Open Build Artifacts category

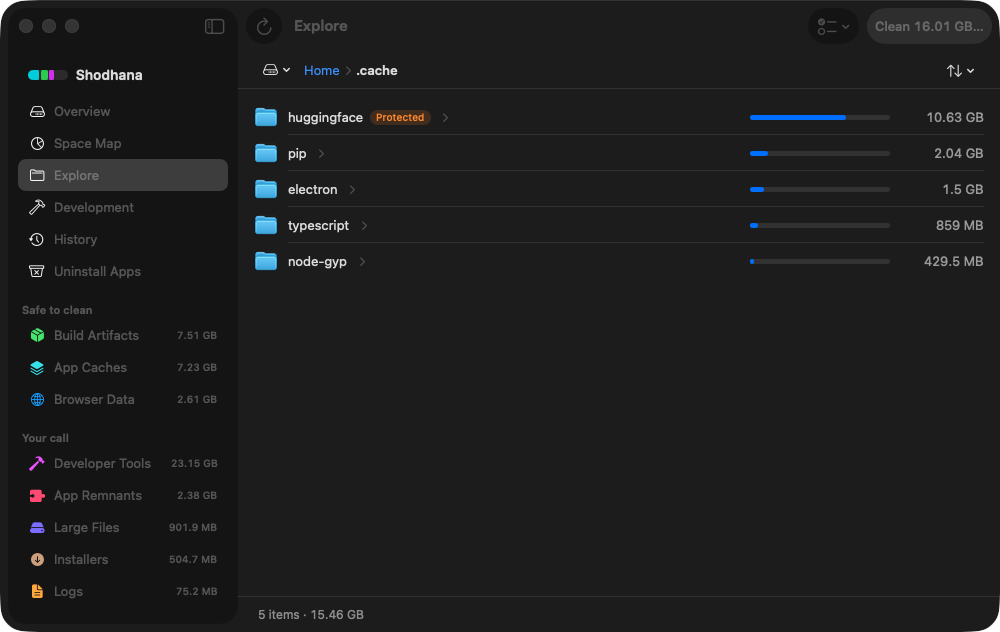tap(123, 335)
